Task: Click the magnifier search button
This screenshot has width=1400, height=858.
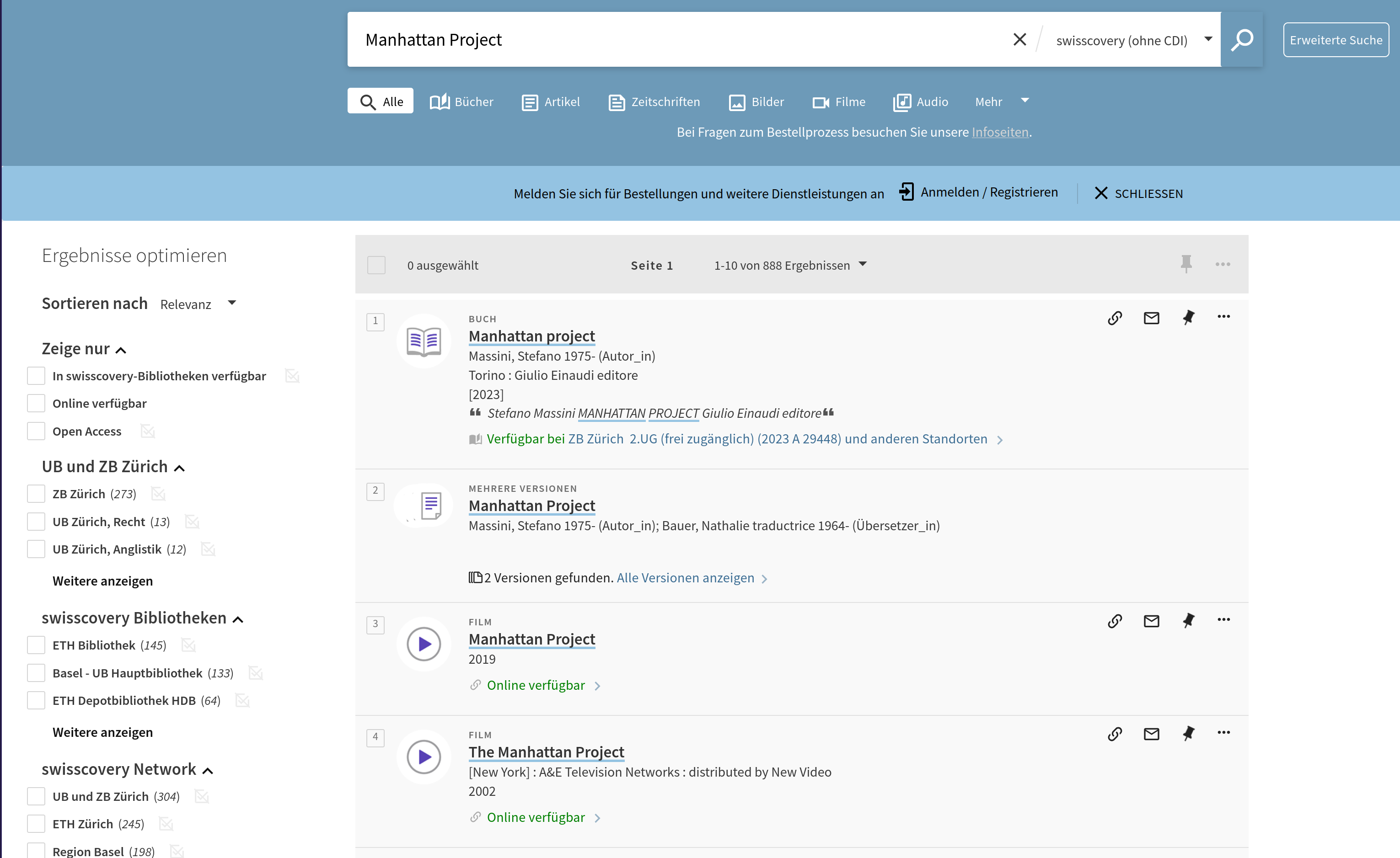Action: 1241,40
